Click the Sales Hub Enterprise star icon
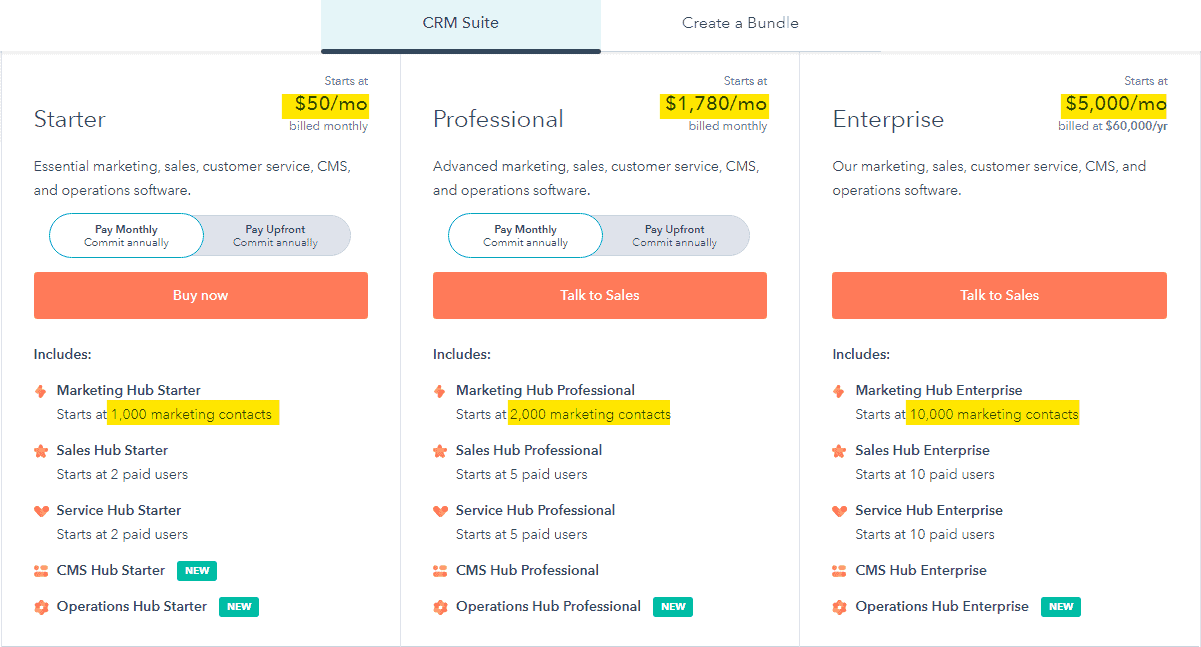This screenshot has width=1201, height=647. click(x=839, y=451)
